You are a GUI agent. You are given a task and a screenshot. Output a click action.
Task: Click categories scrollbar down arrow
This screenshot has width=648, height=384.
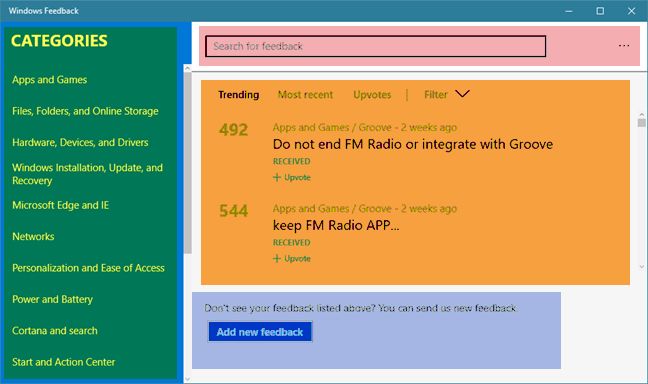point(188,378)
